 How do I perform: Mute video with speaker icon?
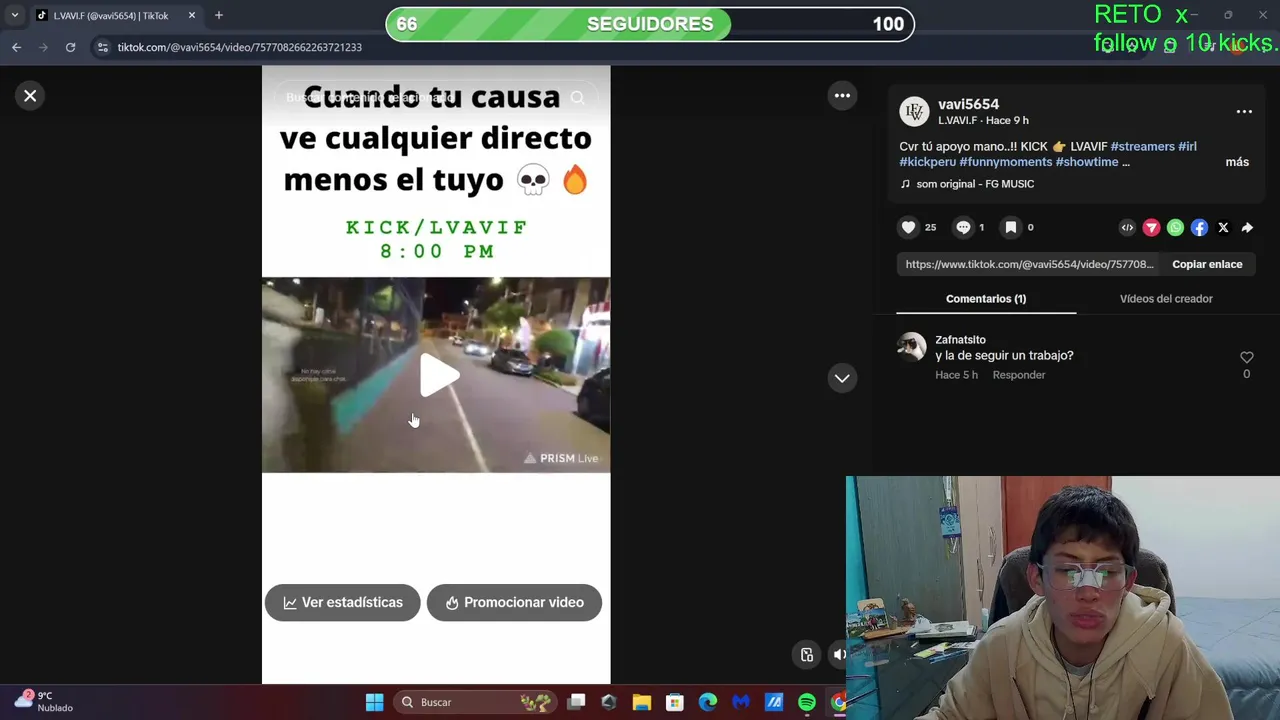point(838,655)
